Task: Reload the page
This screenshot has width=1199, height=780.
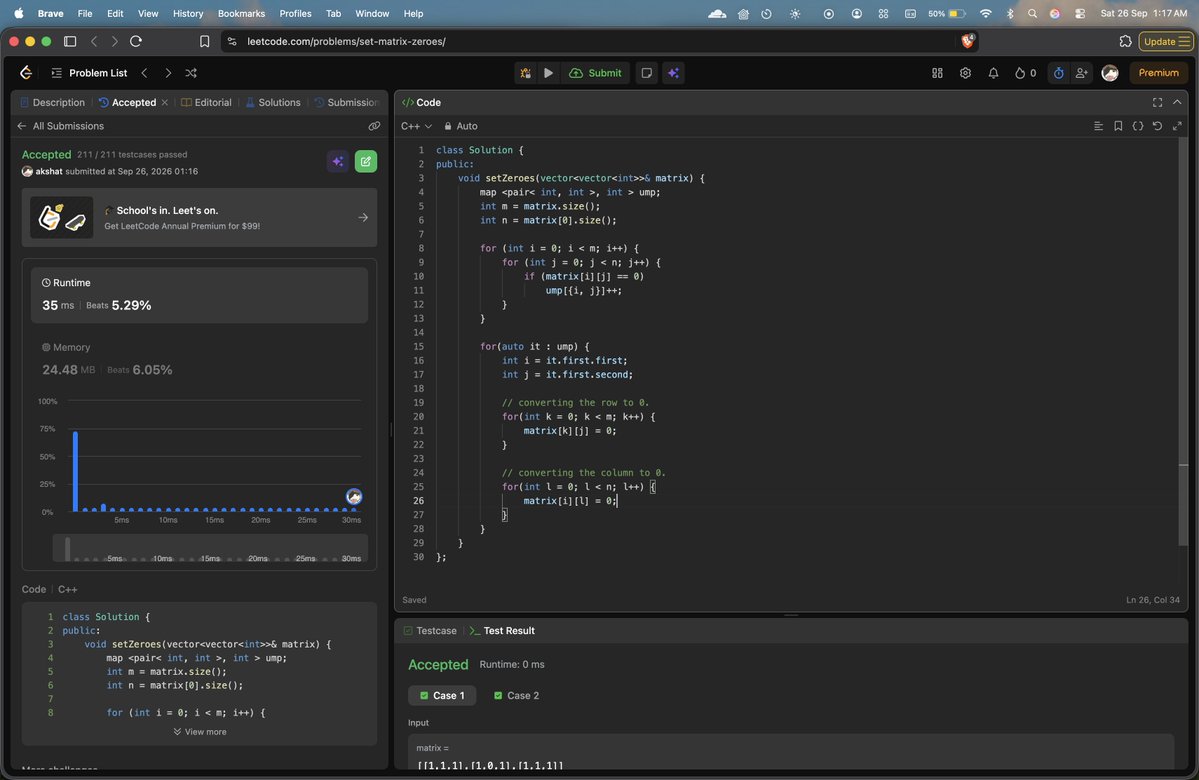Action: click(136, 41)
